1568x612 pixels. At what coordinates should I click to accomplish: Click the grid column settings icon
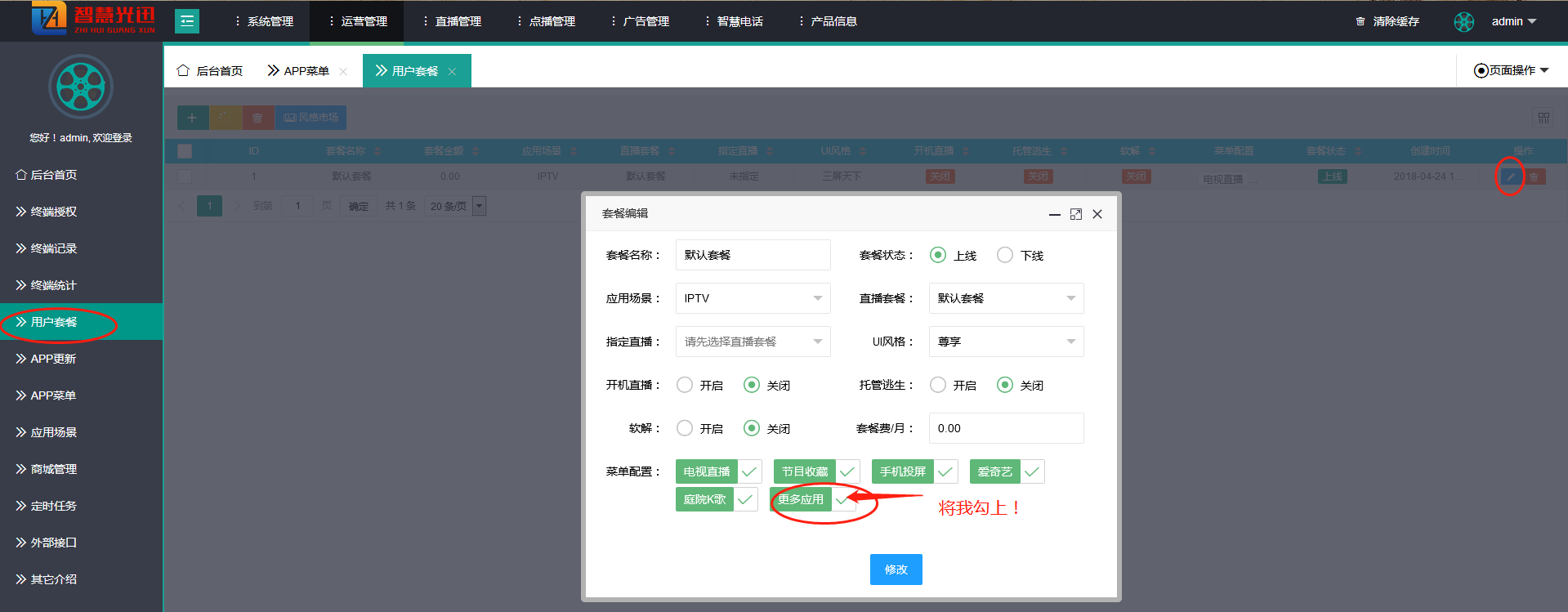(x=1543, y=118)
